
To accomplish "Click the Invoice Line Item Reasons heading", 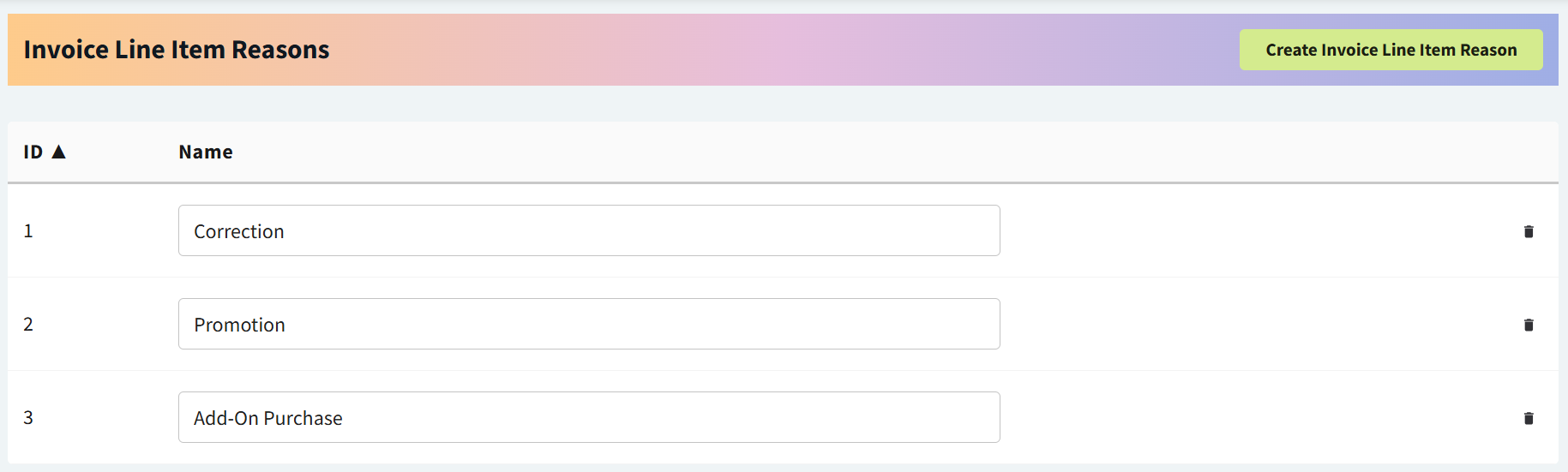I will click(x=177, y=50).
